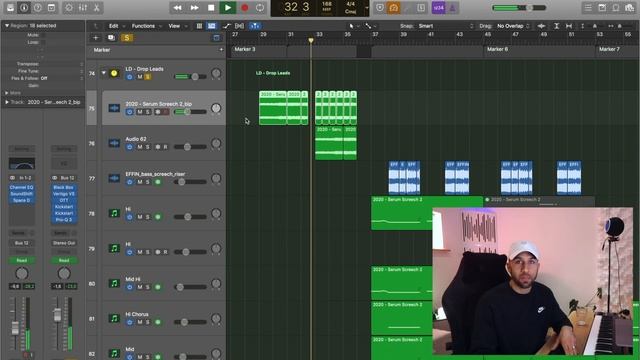Open the Snap Smart dropdown

click(446, 26)
